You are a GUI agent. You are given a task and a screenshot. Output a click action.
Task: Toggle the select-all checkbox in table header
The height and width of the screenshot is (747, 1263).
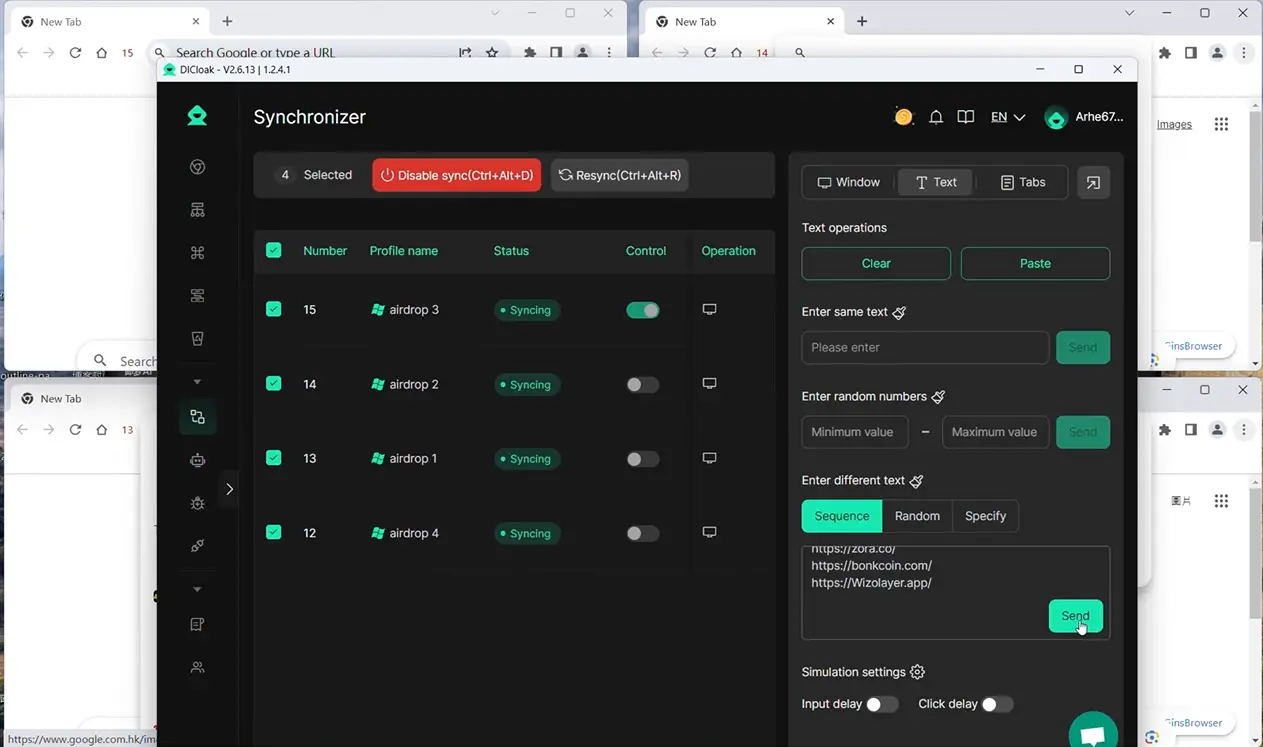point(273,250)
